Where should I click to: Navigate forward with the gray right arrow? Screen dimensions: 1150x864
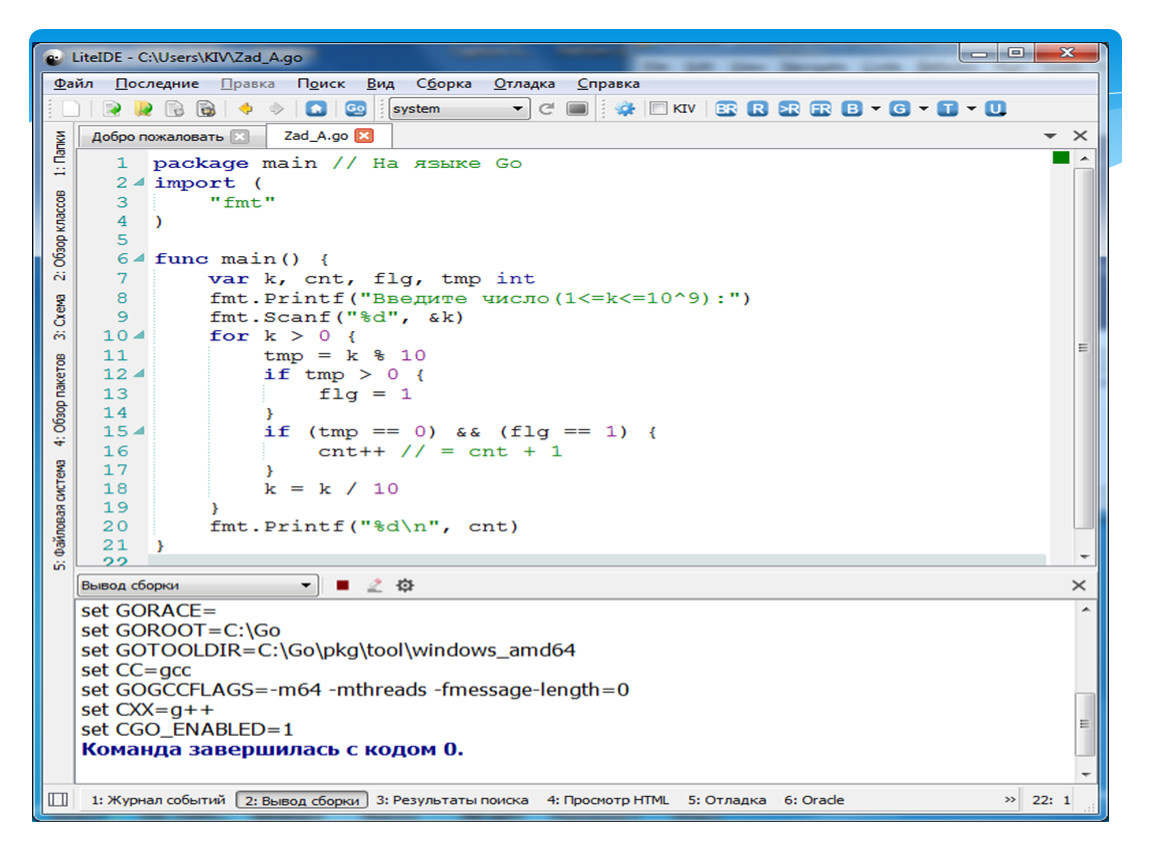tap(276, 109)
